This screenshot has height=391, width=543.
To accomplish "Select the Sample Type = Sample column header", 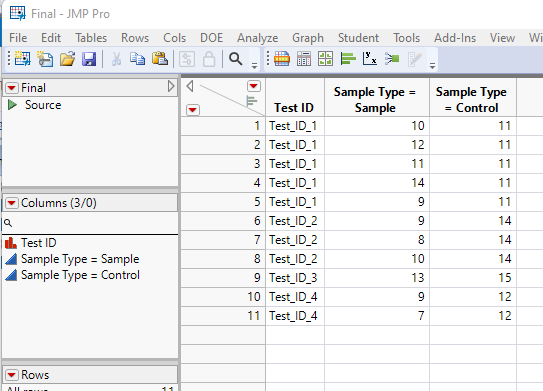I will [x=377, y=97].
